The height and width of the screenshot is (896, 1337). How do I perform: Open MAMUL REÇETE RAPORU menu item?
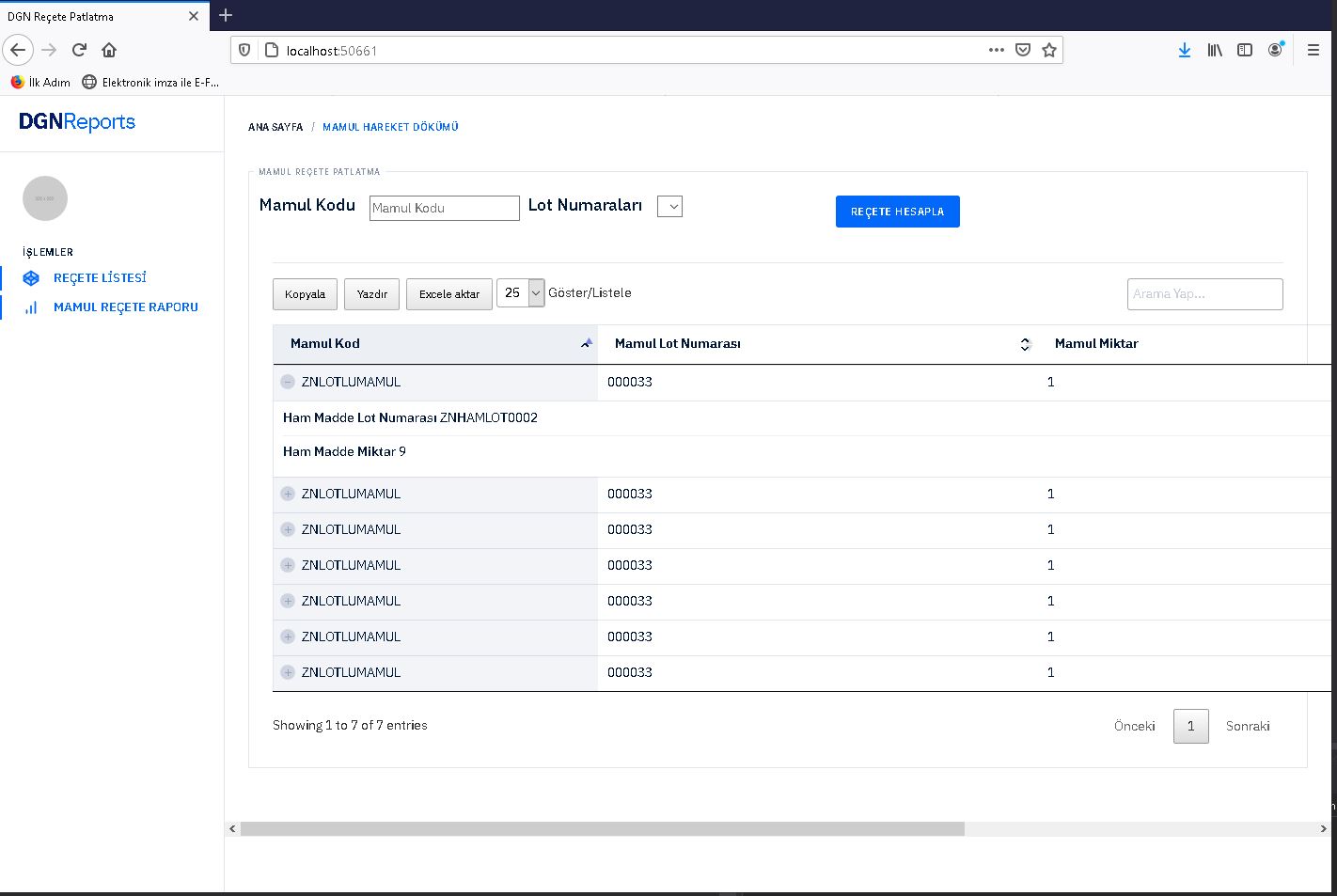(x=126, y=307)
